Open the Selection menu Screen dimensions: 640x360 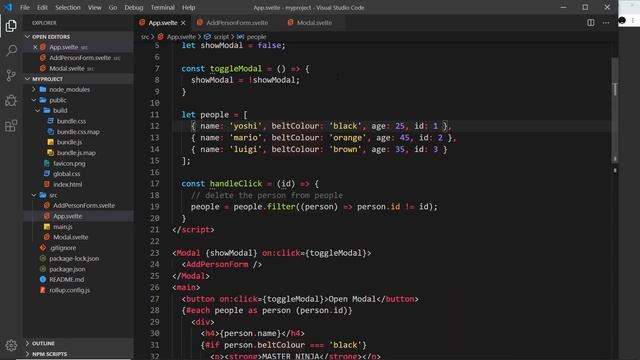68,7
